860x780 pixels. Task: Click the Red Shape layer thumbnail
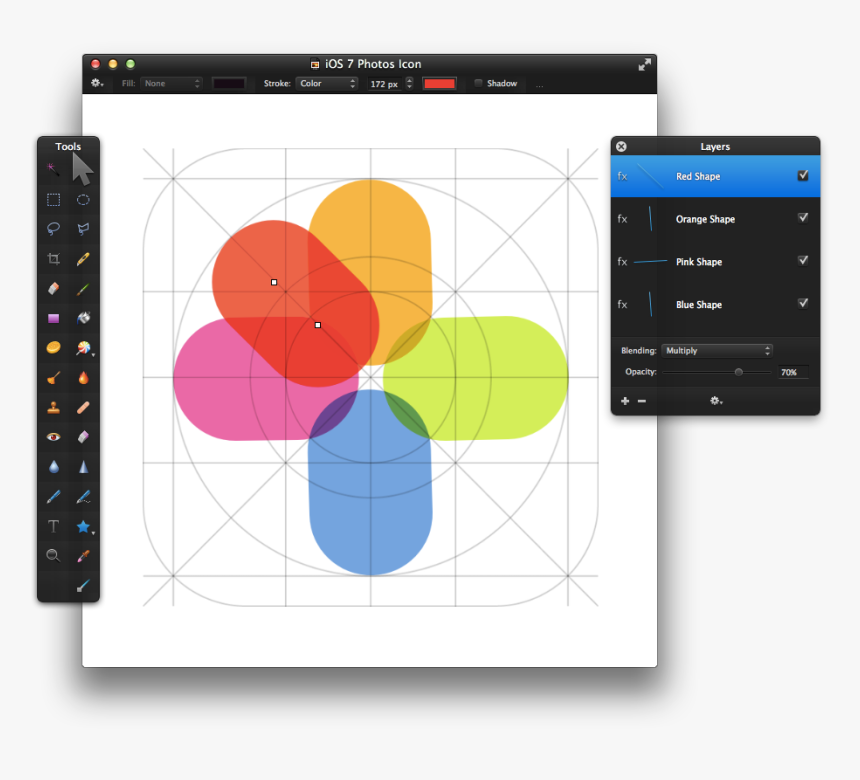click(x=650, y=176)
